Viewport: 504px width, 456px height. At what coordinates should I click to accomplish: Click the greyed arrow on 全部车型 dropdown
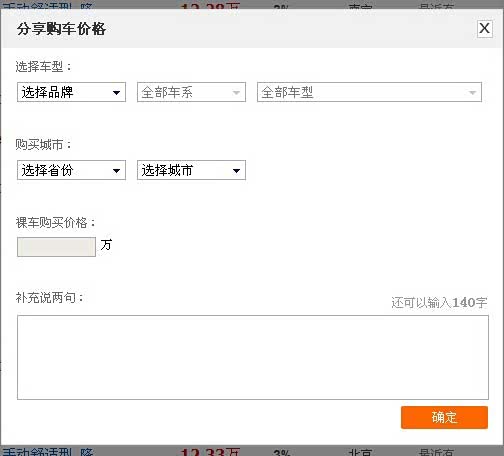click(x=472, y=92)
